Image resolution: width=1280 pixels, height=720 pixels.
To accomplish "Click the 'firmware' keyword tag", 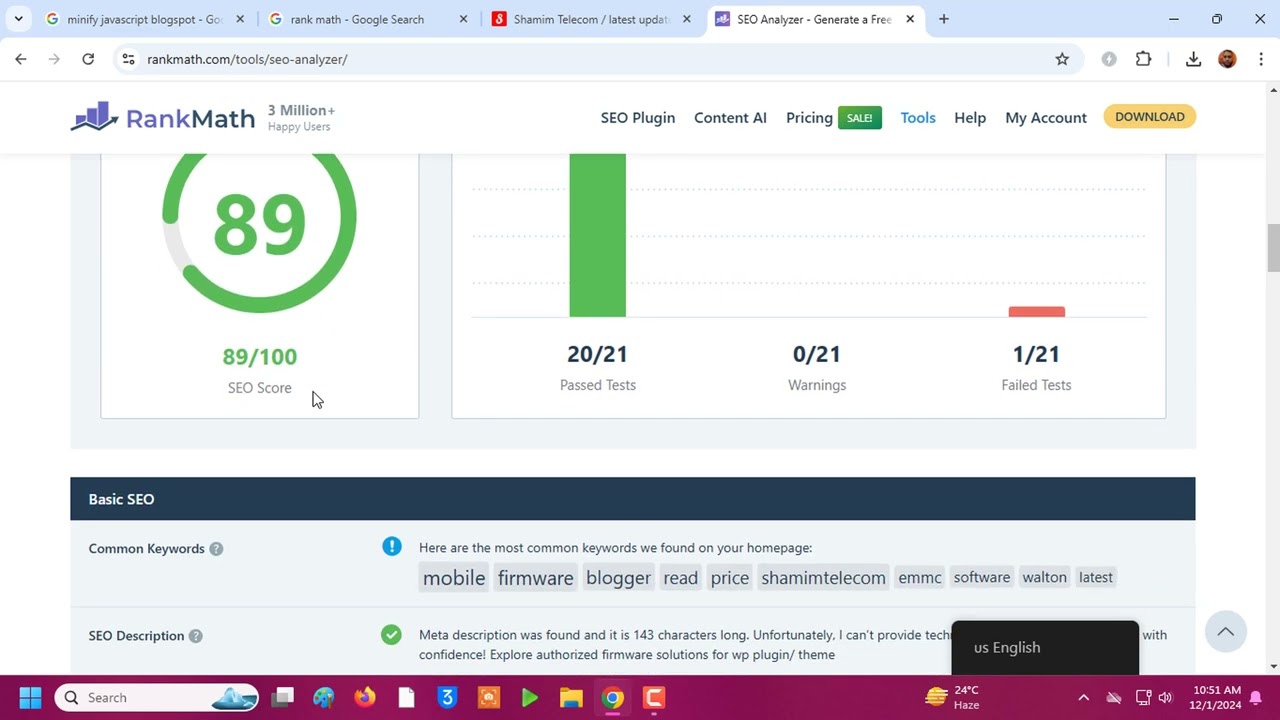I will [x=536, y=577].
